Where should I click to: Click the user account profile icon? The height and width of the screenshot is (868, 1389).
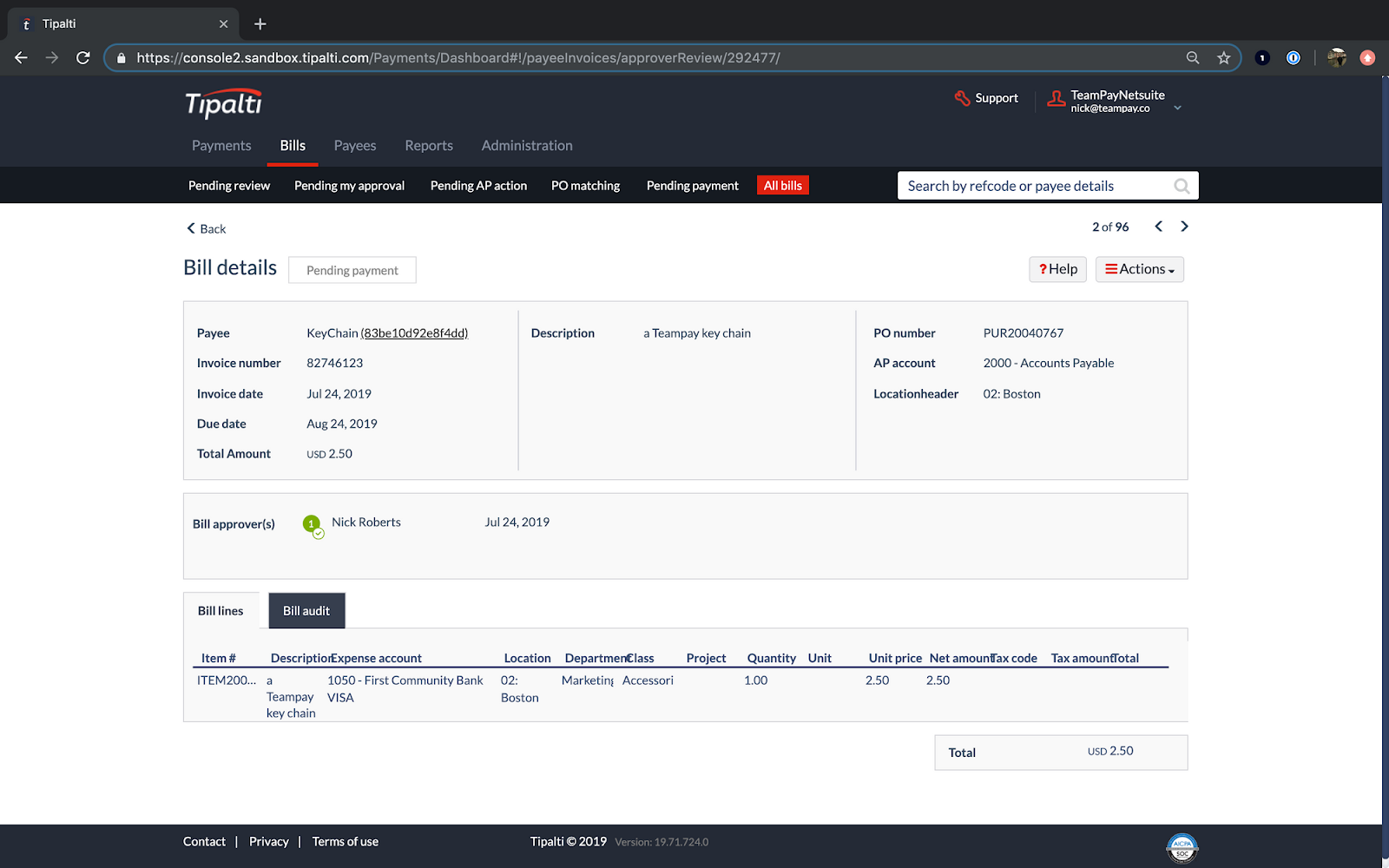pos(1056,99)
